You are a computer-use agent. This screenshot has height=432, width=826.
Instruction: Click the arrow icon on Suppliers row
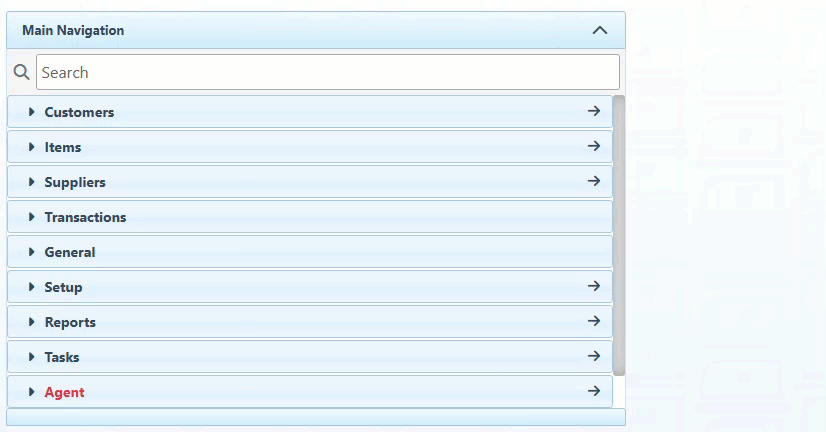(594, 181)
